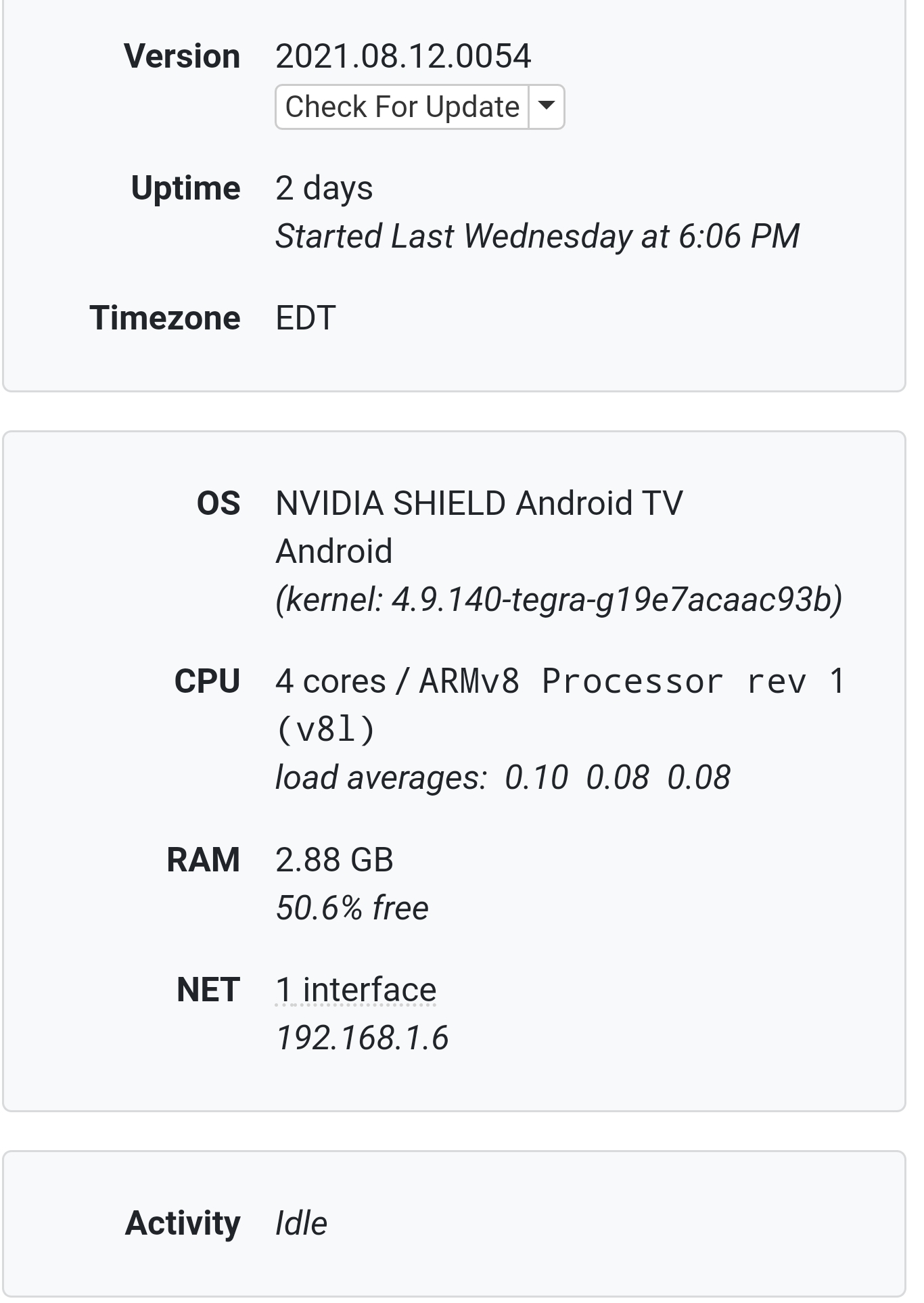Click the load averages line

(x=503, y=777)
